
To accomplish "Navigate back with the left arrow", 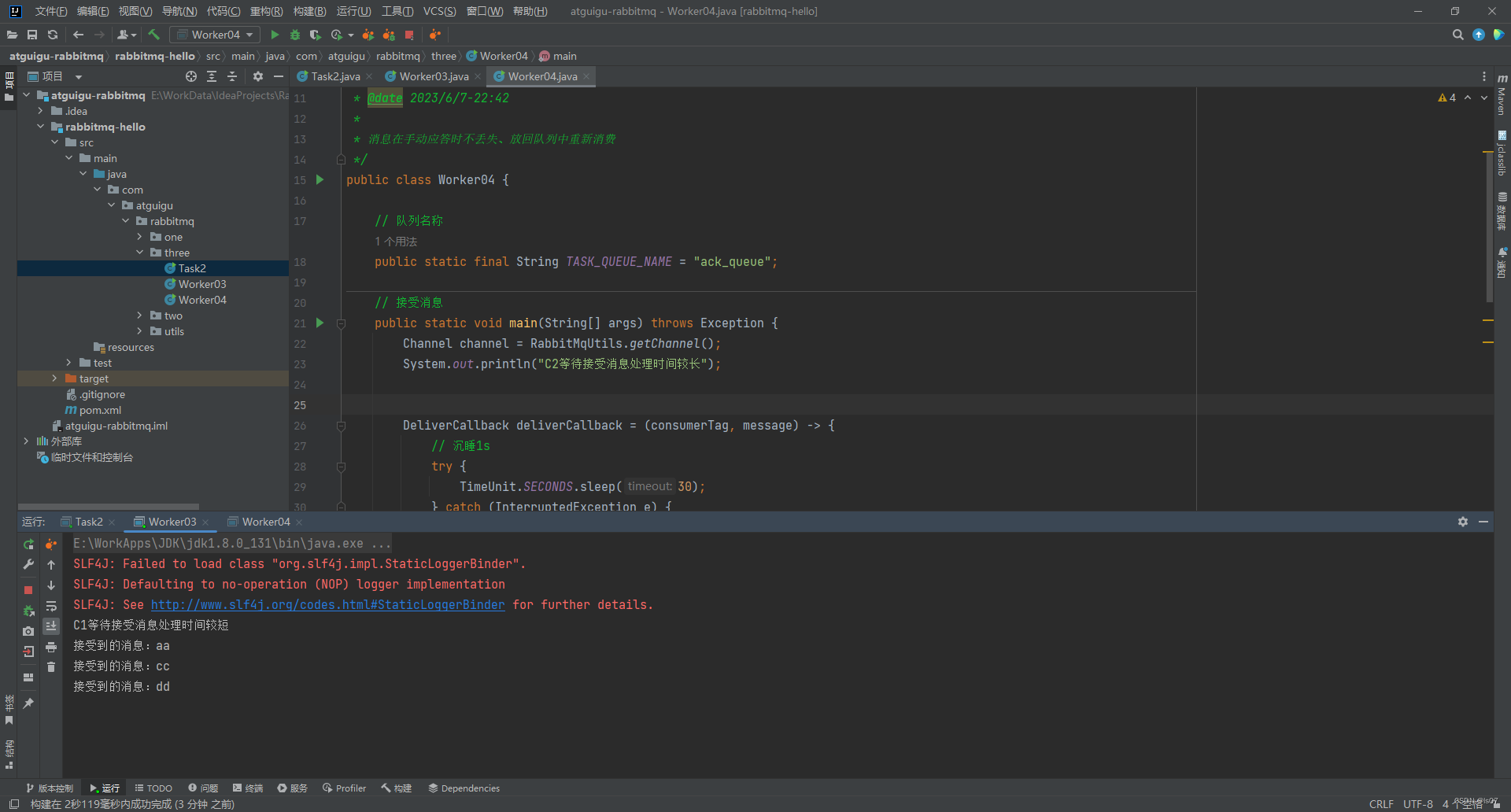I will (78, 35).
